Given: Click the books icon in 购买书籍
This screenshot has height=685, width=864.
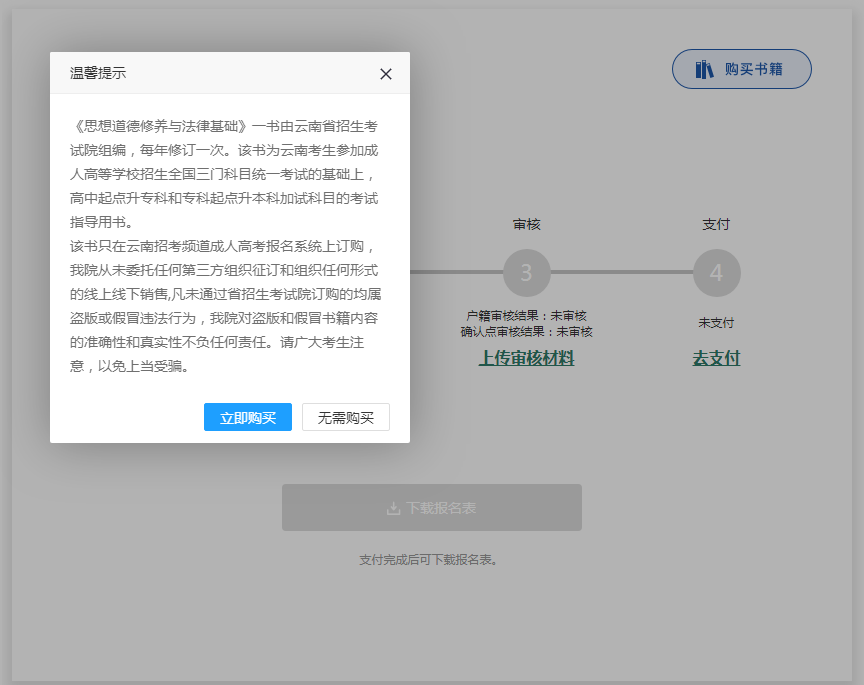Looking at the screenshot, I should [x=704, y=69].
